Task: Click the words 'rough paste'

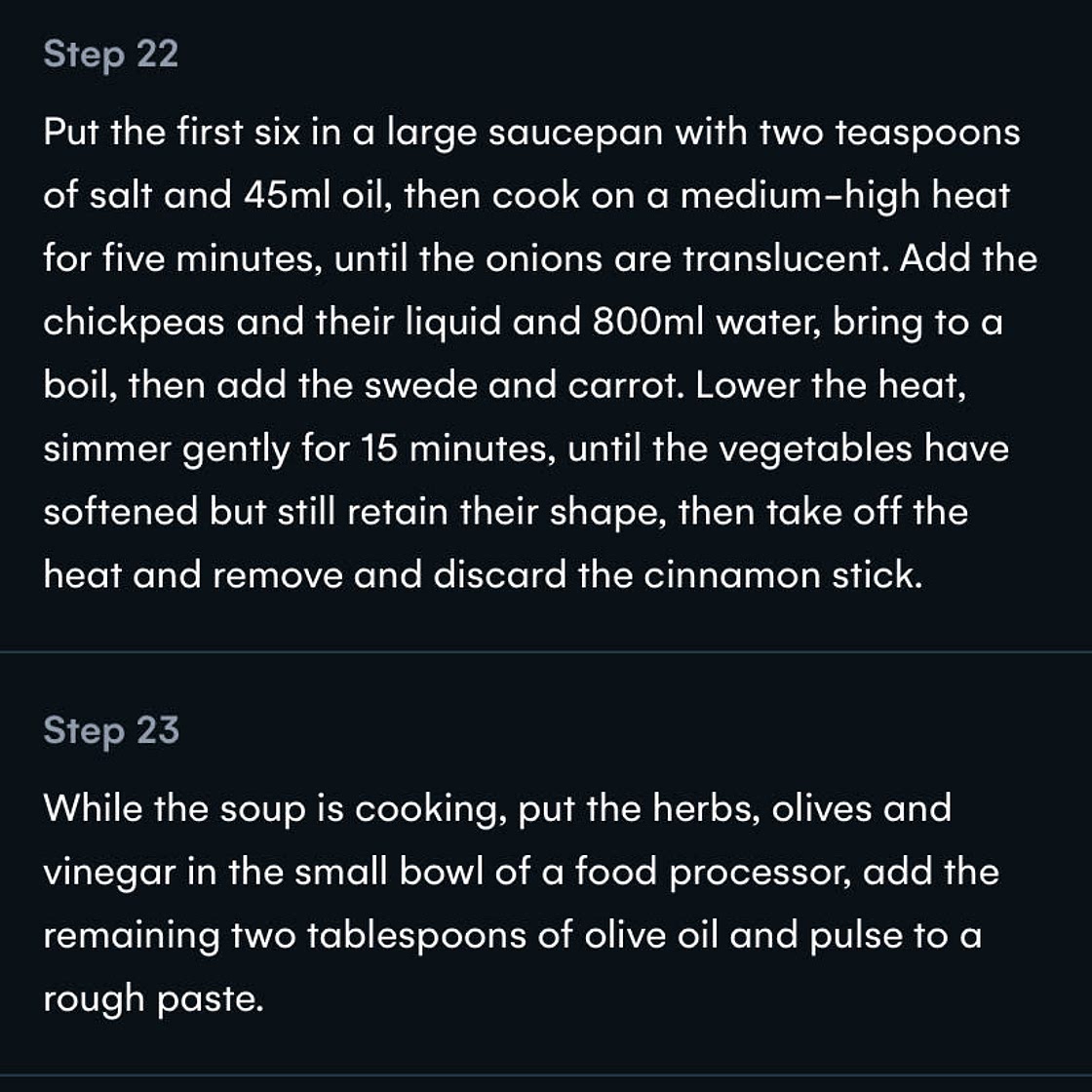Action: [x=153, y=1000]
